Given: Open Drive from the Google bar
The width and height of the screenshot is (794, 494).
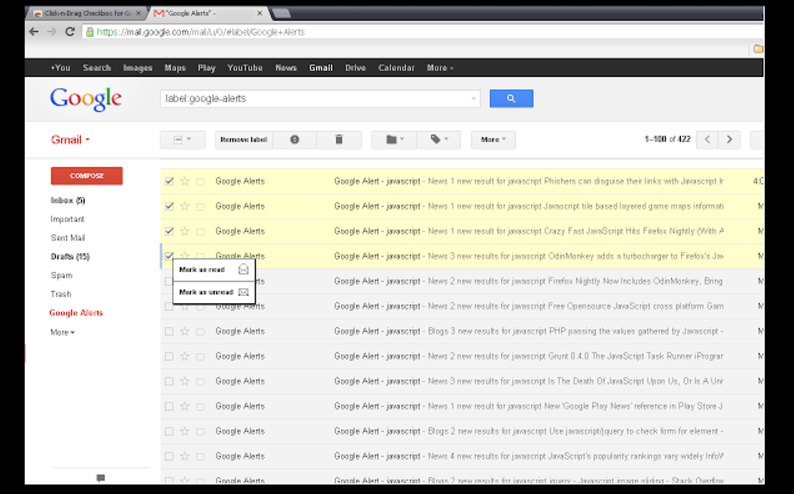Looking at the screenshot, I should [355, 68].
